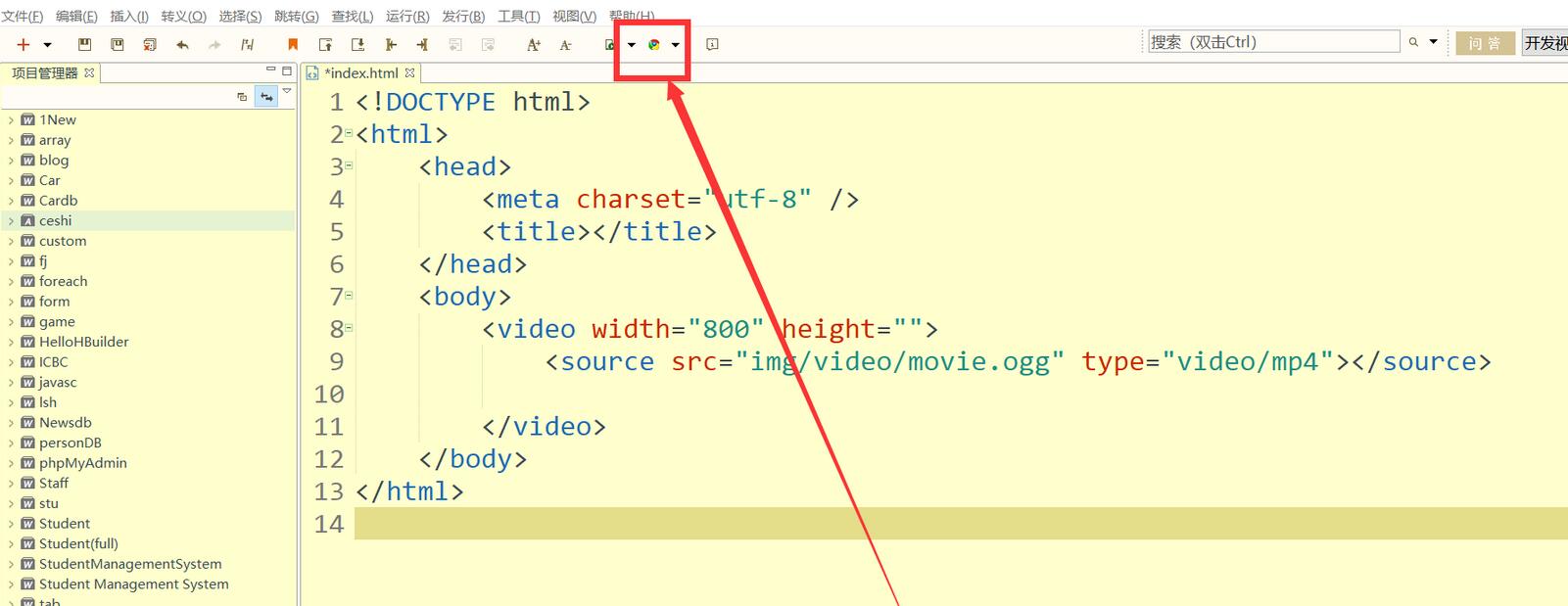Toggle Link with Editor in project manager
The width and height of the screenshot is (1568, 606).
pos(266,96)
